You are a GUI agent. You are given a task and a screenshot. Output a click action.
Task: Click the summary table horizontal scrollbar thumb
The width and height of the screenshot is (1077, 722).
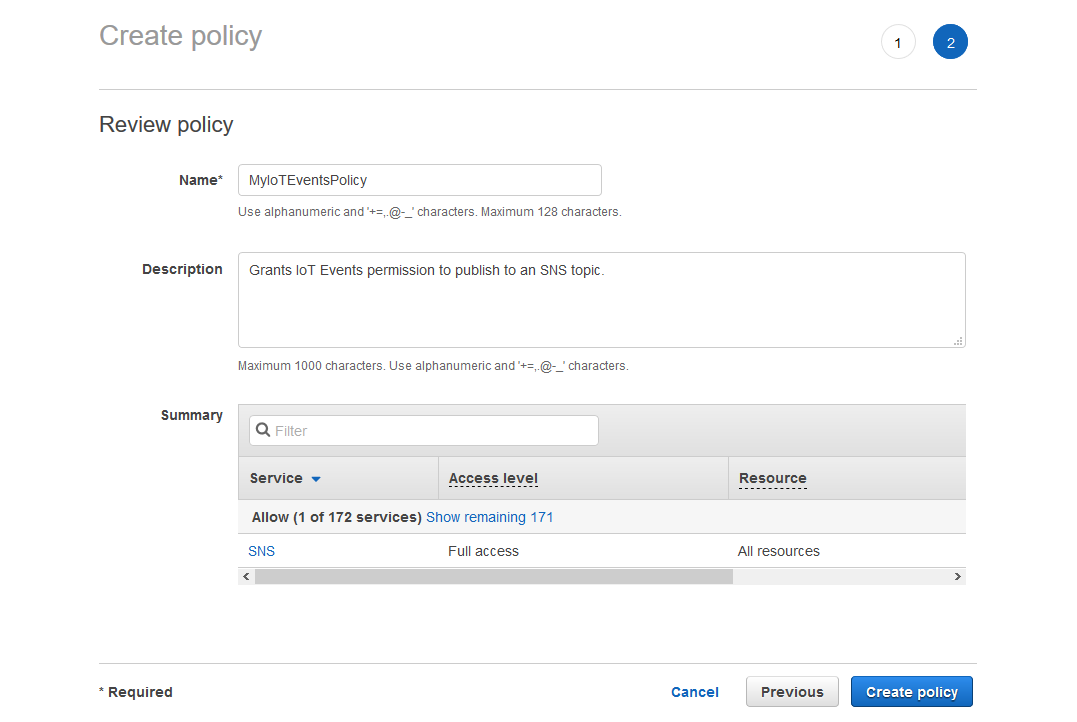[x=493, y=577]
